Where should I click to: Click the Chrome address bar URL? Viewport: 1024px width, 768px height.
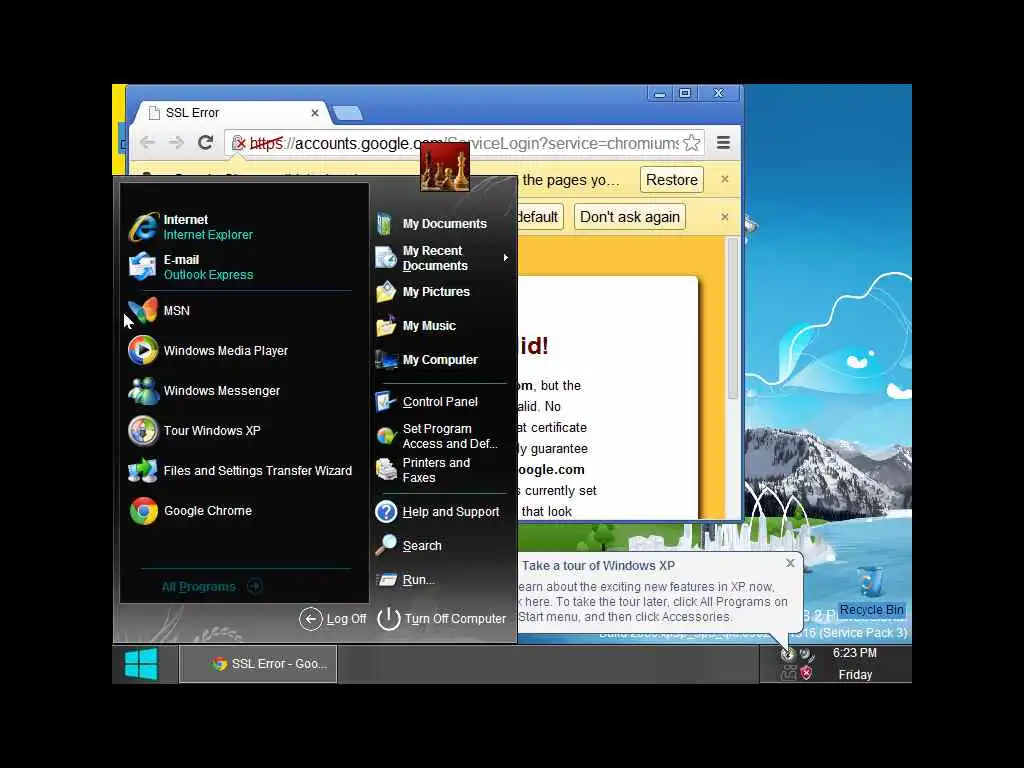(x=464, y=143)
